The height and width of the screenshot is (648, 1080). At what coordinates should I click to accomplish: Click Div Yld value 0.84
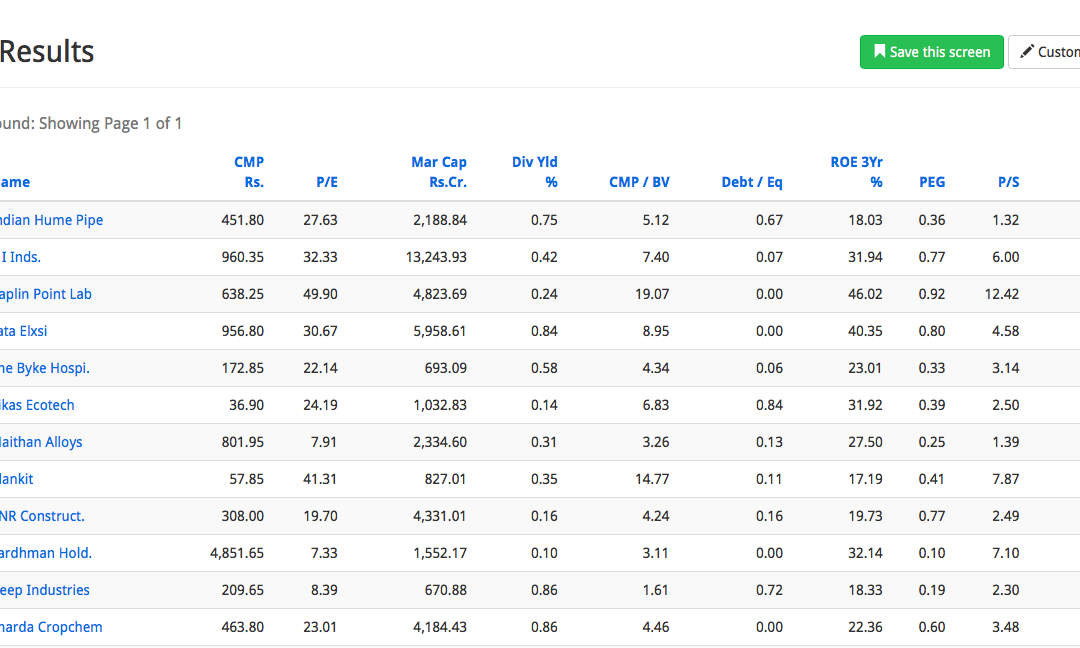[544, 331]
